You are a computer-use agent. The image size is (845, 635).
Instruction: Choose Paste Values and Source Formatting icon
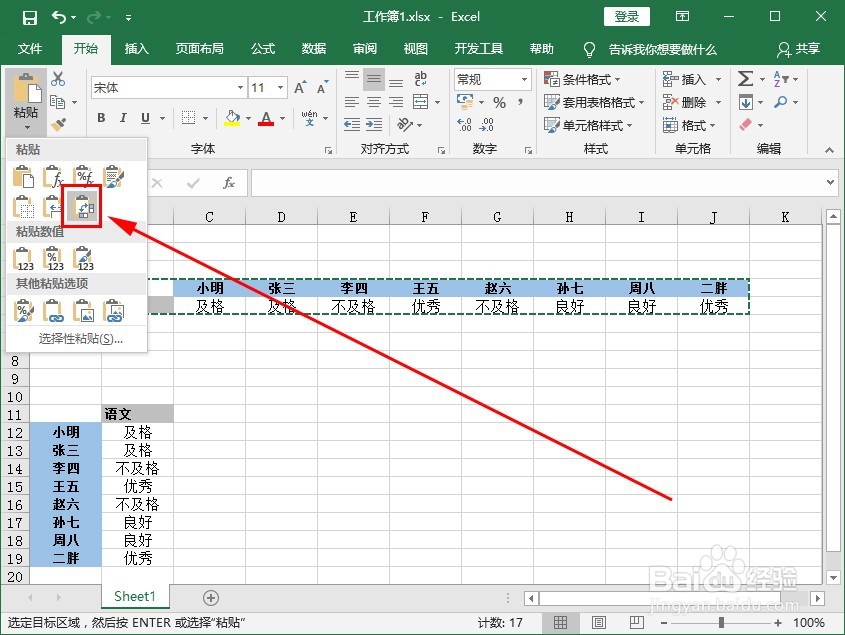click(83, 259)
